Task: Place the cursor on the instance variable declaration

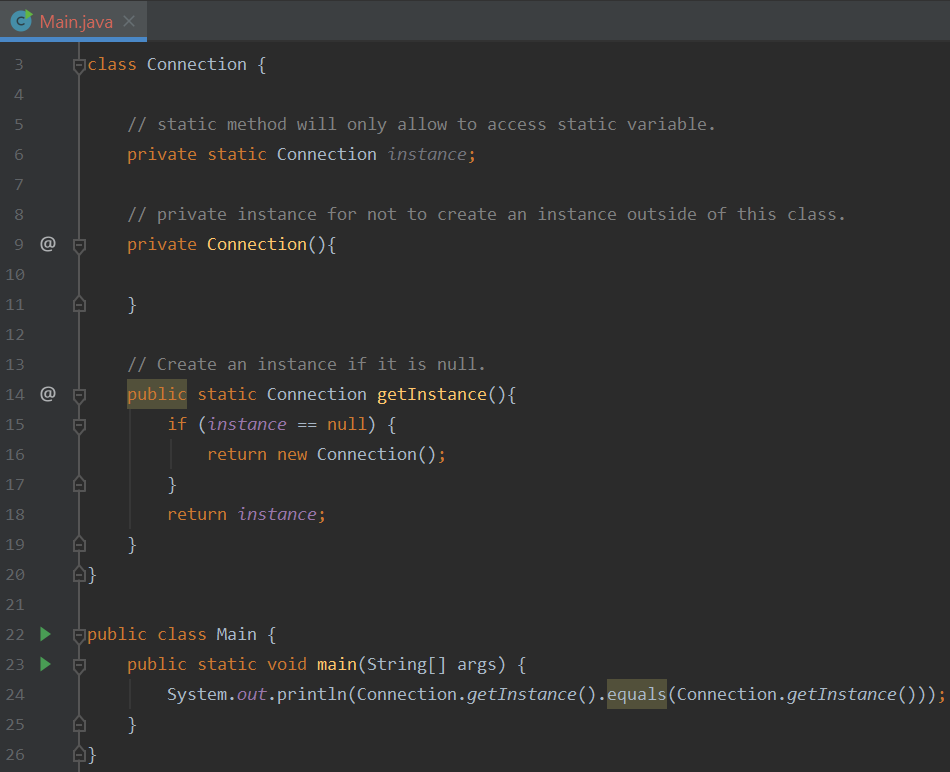Action: (428, 153)
